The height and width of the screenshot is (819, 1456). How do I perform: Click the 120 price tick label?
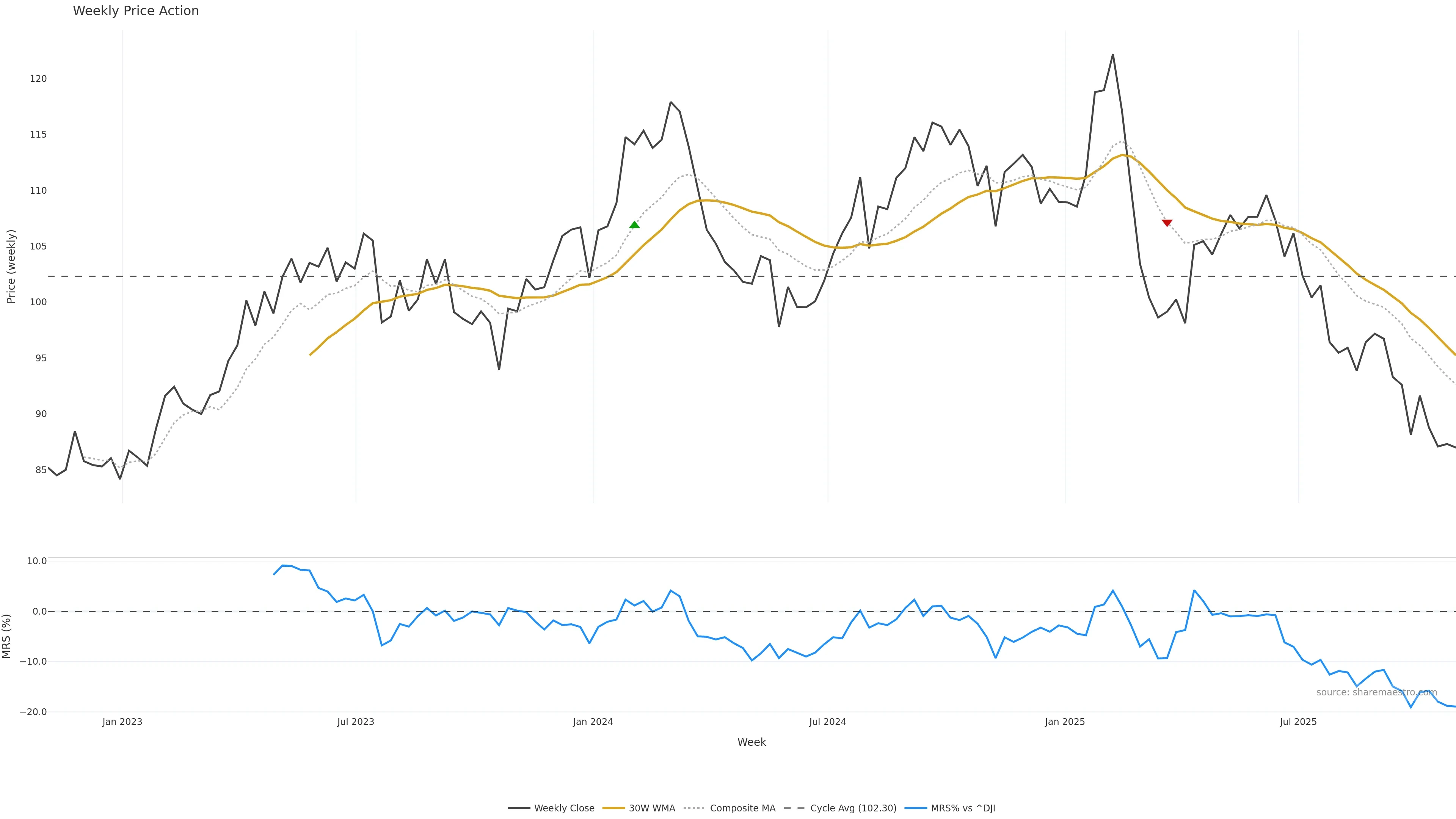[x=38, y=78]
